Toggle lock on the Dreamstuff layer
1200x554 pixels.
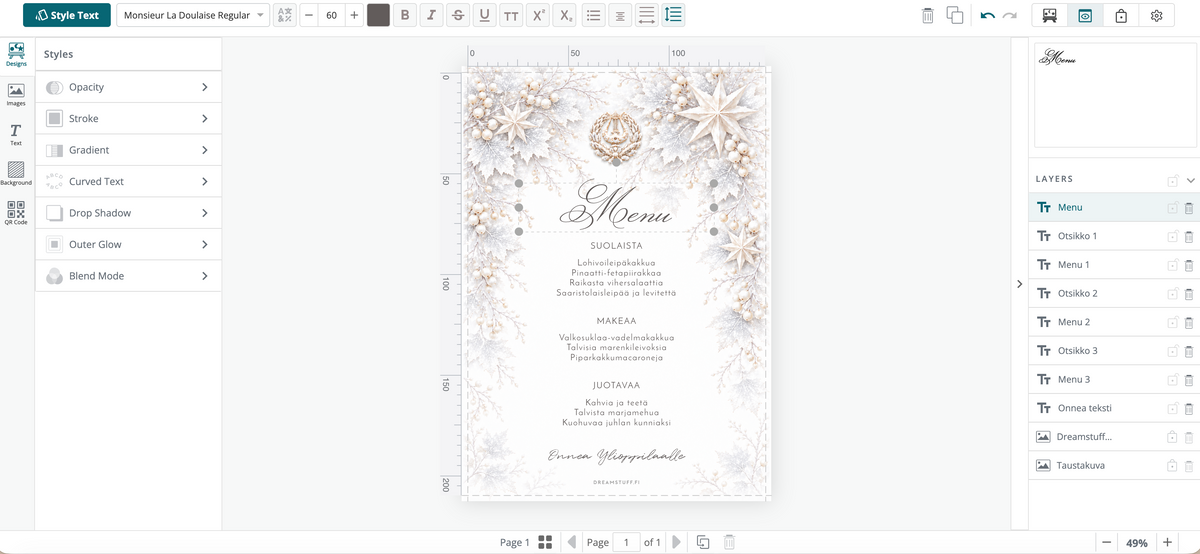coord(1172,437)
